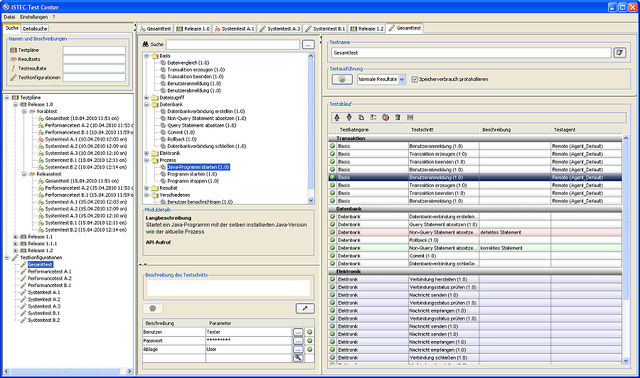Open the ? help menu
The image size is (640, 378).
[54, 17]
